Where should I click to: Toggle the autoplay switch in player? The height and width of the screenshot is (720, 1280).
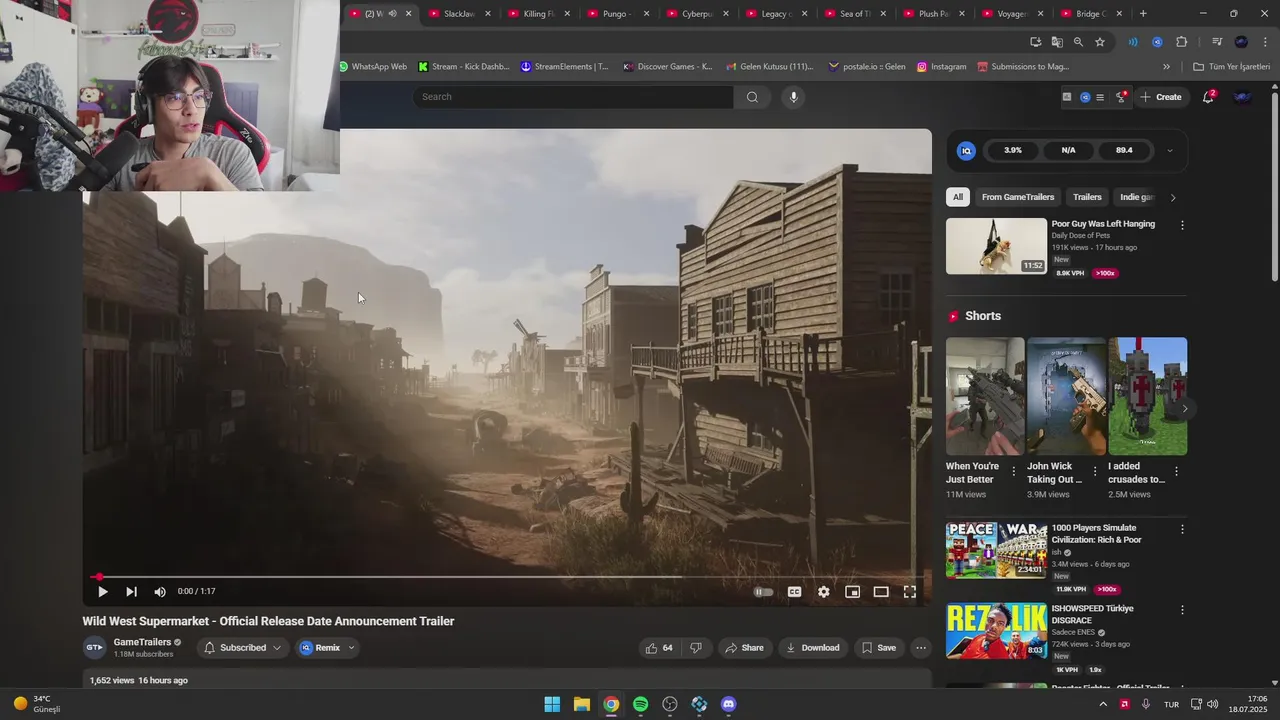pyautogui.click(x=763, y=592)
